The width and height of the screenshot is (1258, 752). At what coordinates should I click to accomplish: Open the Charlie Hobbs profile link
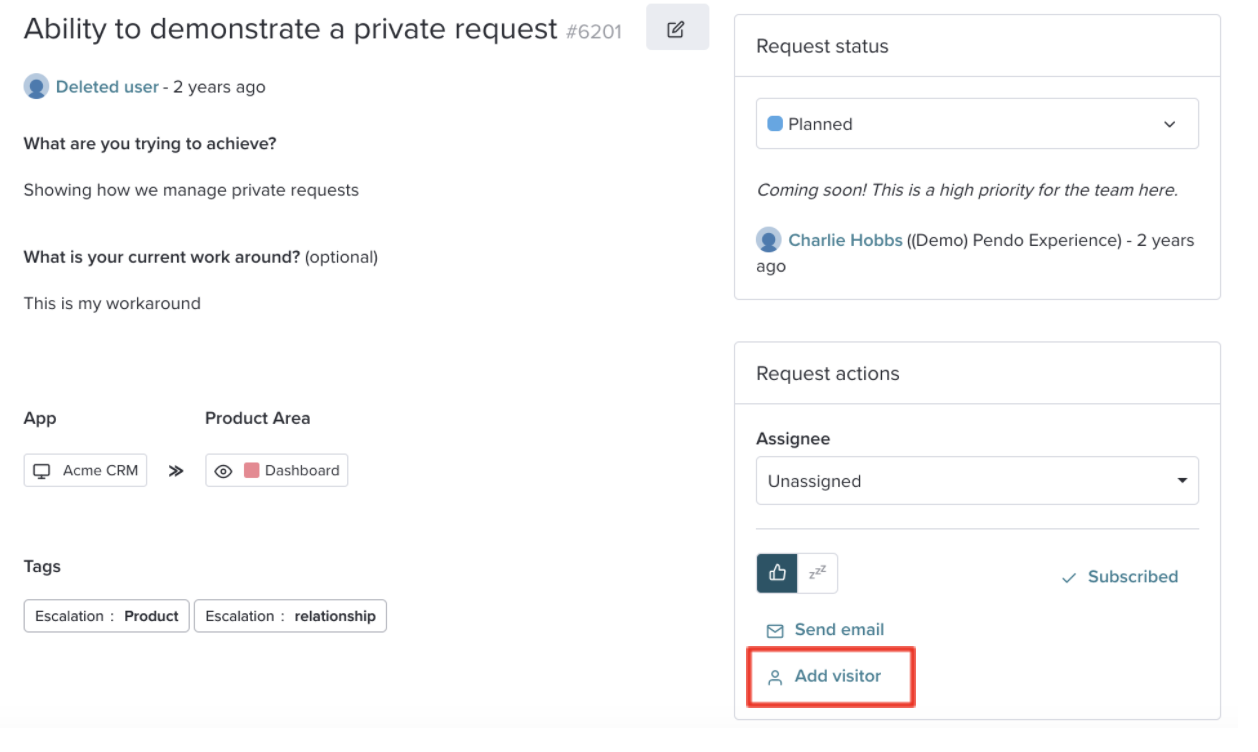point(845,240)
